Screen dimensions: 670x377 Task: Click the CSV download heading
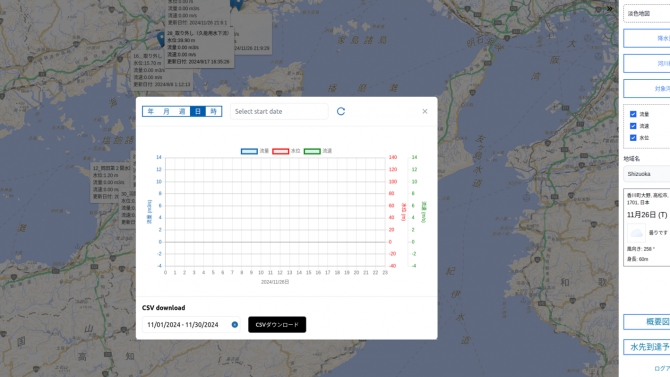pos(164,308)
